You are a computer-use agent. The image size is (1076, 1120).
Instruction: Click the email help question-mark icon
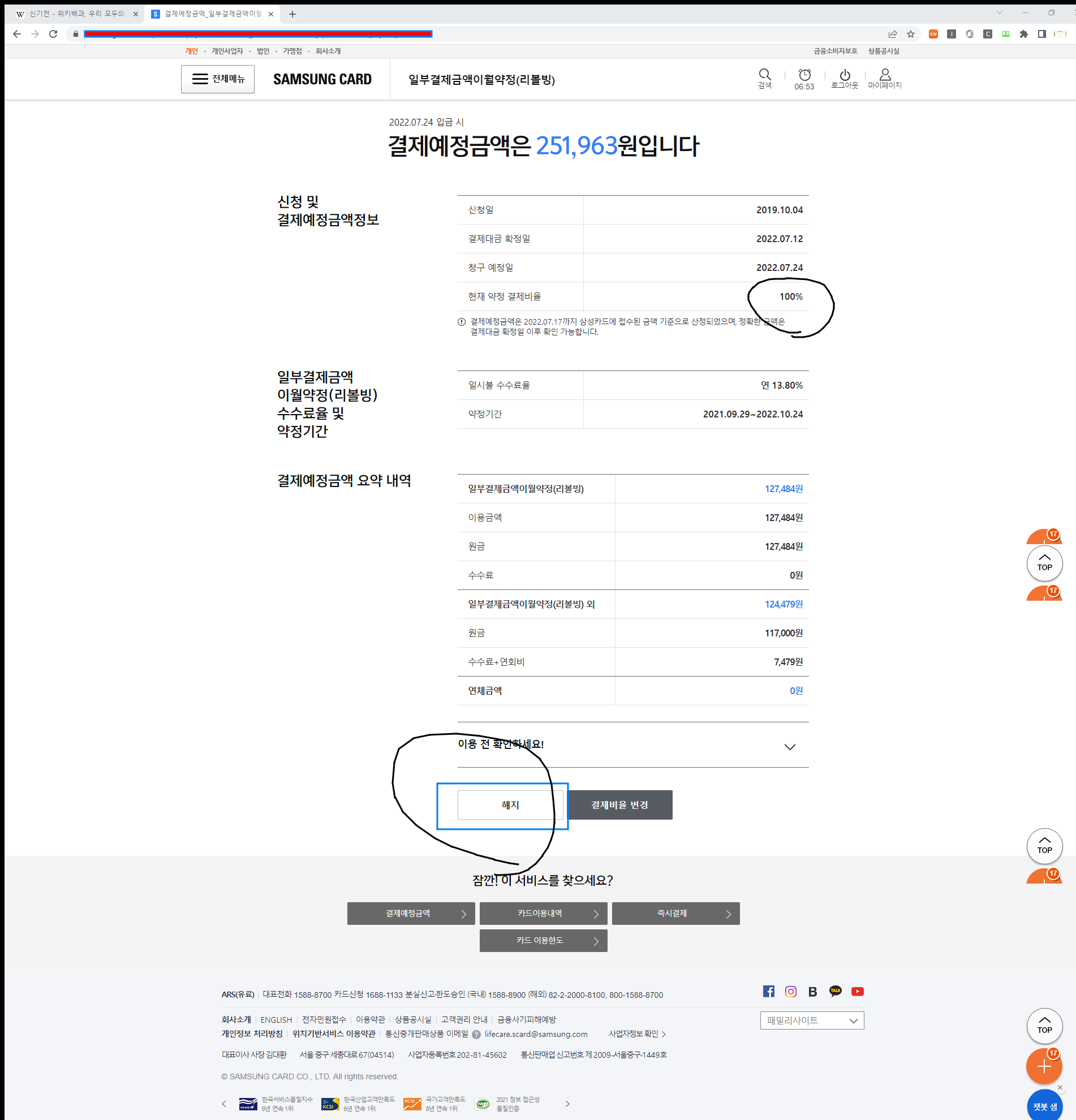coord(476,1033)
